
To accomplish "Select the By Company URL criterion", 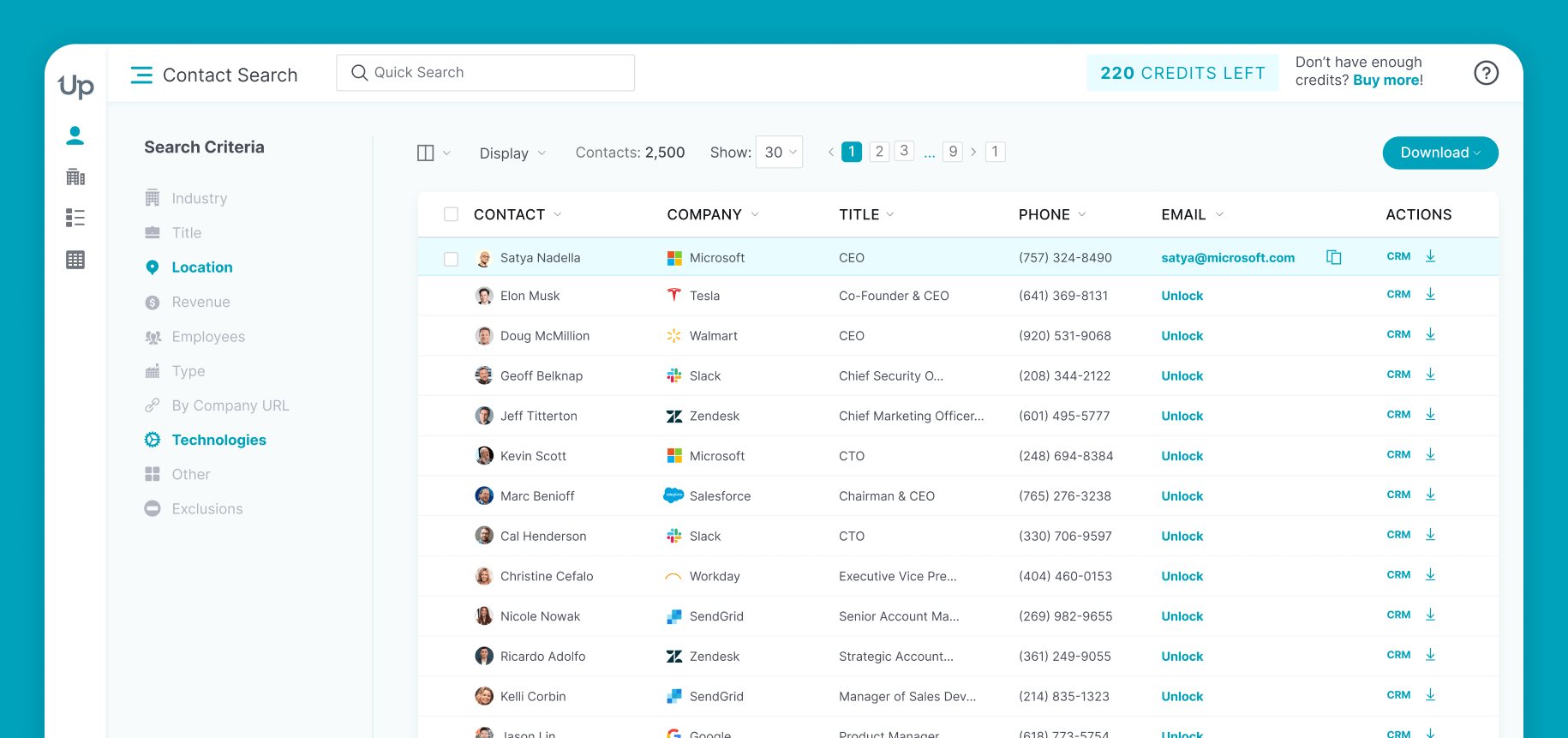I will (x=217, y=405).
